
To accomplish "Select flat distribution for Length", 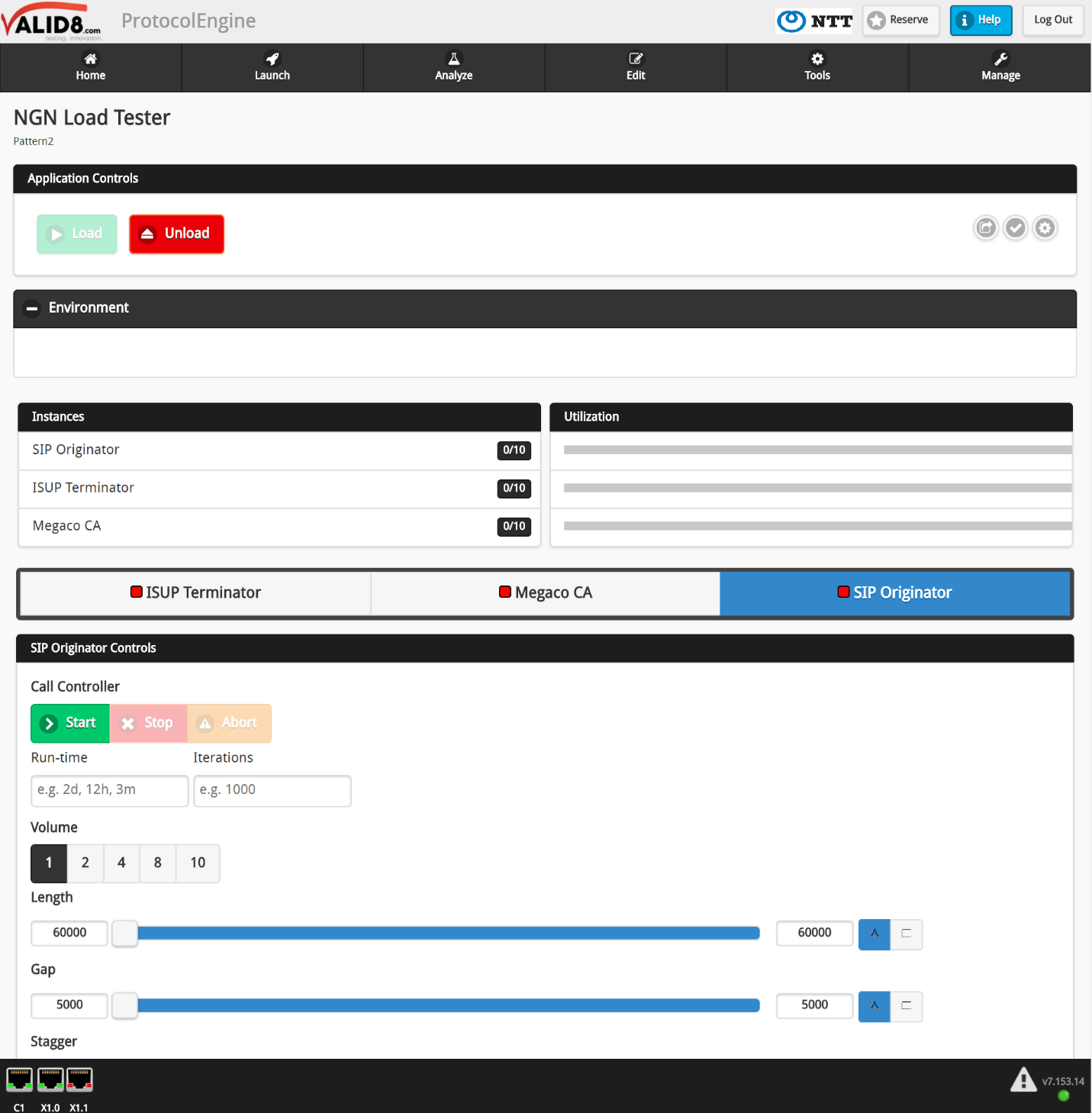I will [x=907, y=934].
